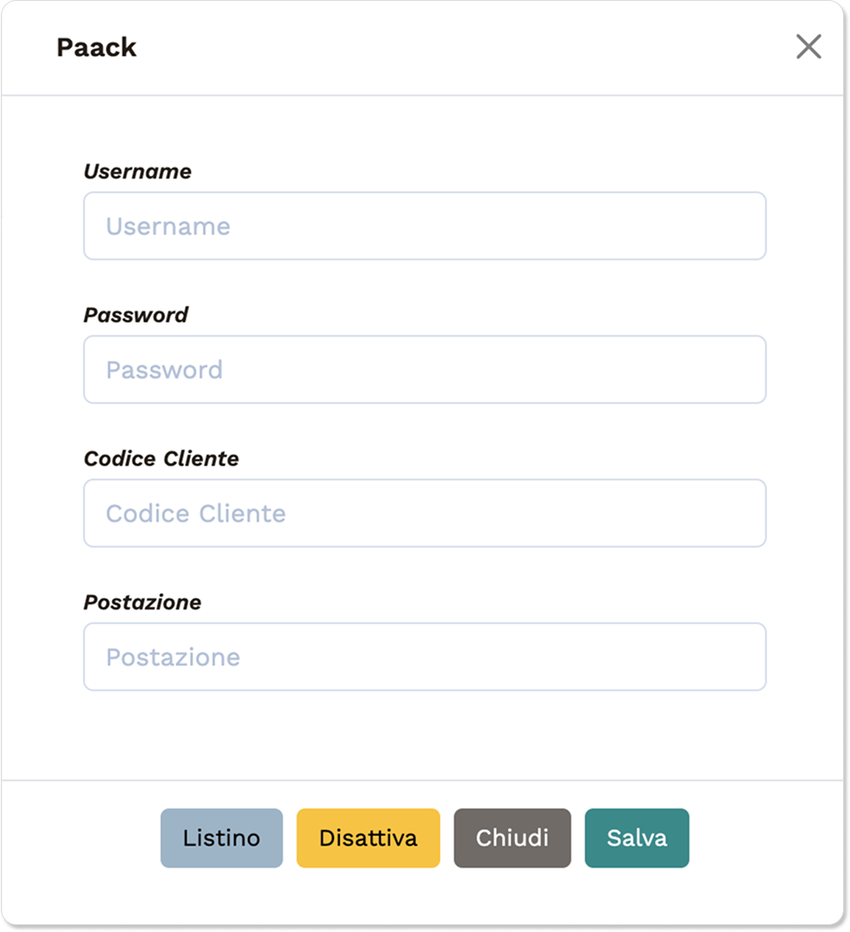The image size is (850, 932).
Task: Click the Postazione label above the field
Action: coord(142,603)
